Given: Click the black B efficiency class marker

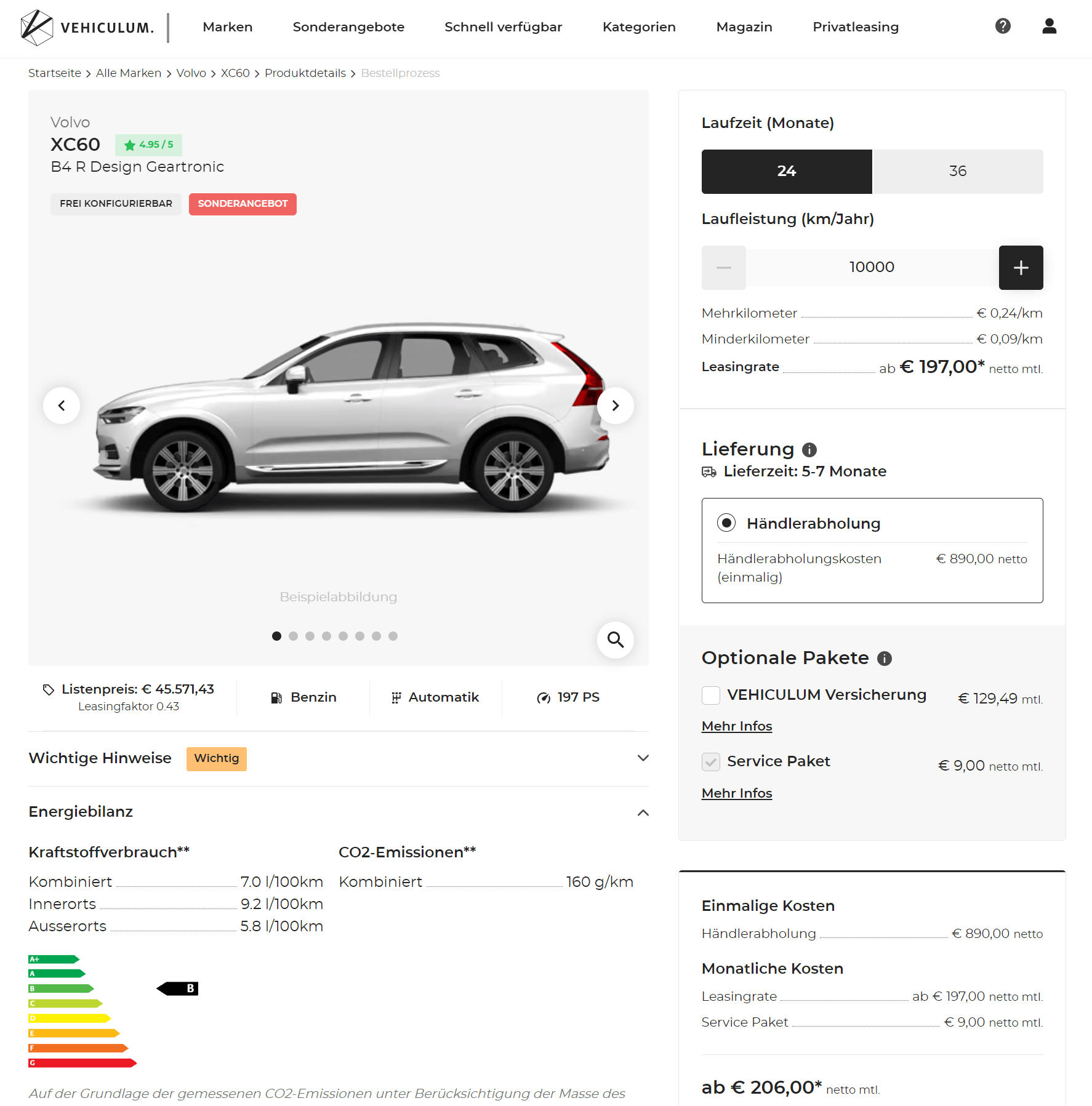Looking at the screenshot, I should pyautogui.click(x=178, y=989).
